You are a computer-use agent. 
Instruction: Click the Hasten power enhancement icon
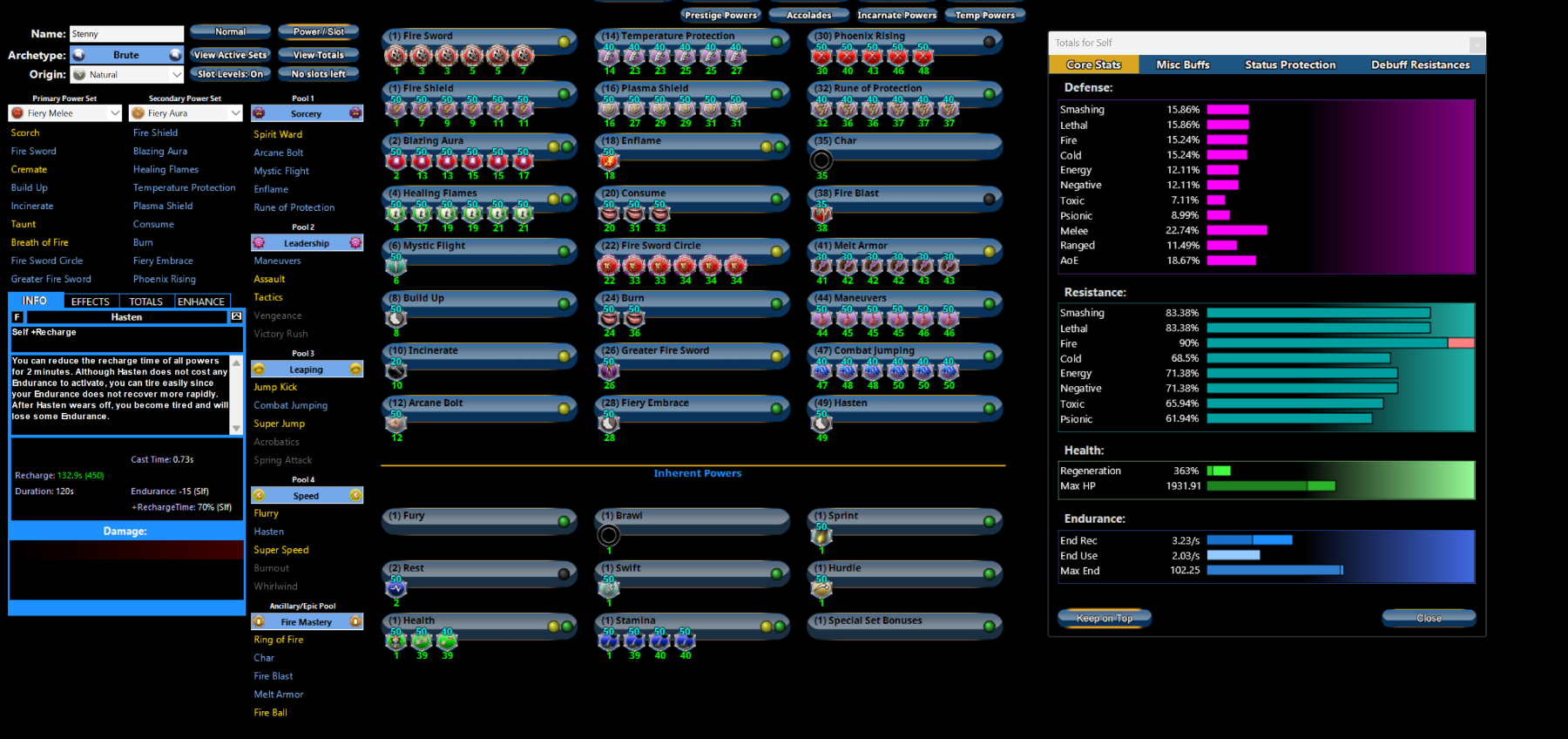pyautogui.click(x=821, y=423)
